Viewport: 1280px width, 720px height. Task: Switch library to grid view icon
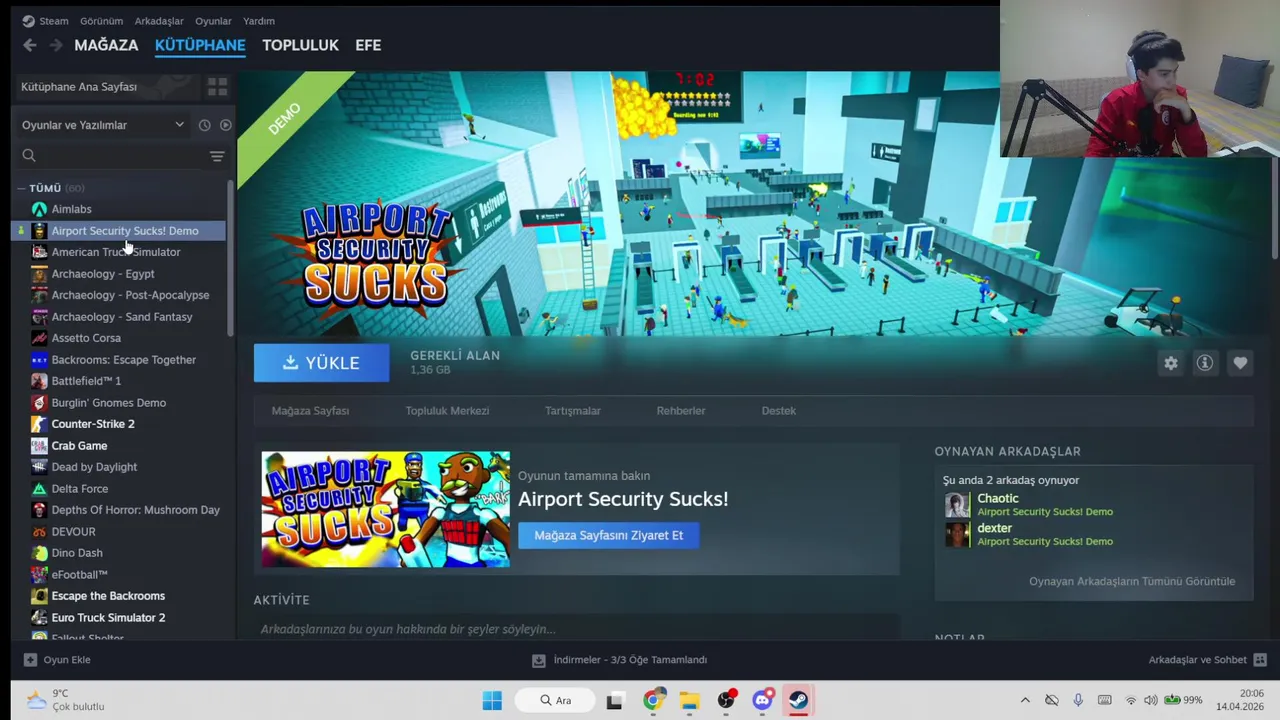tap(217, 87)
